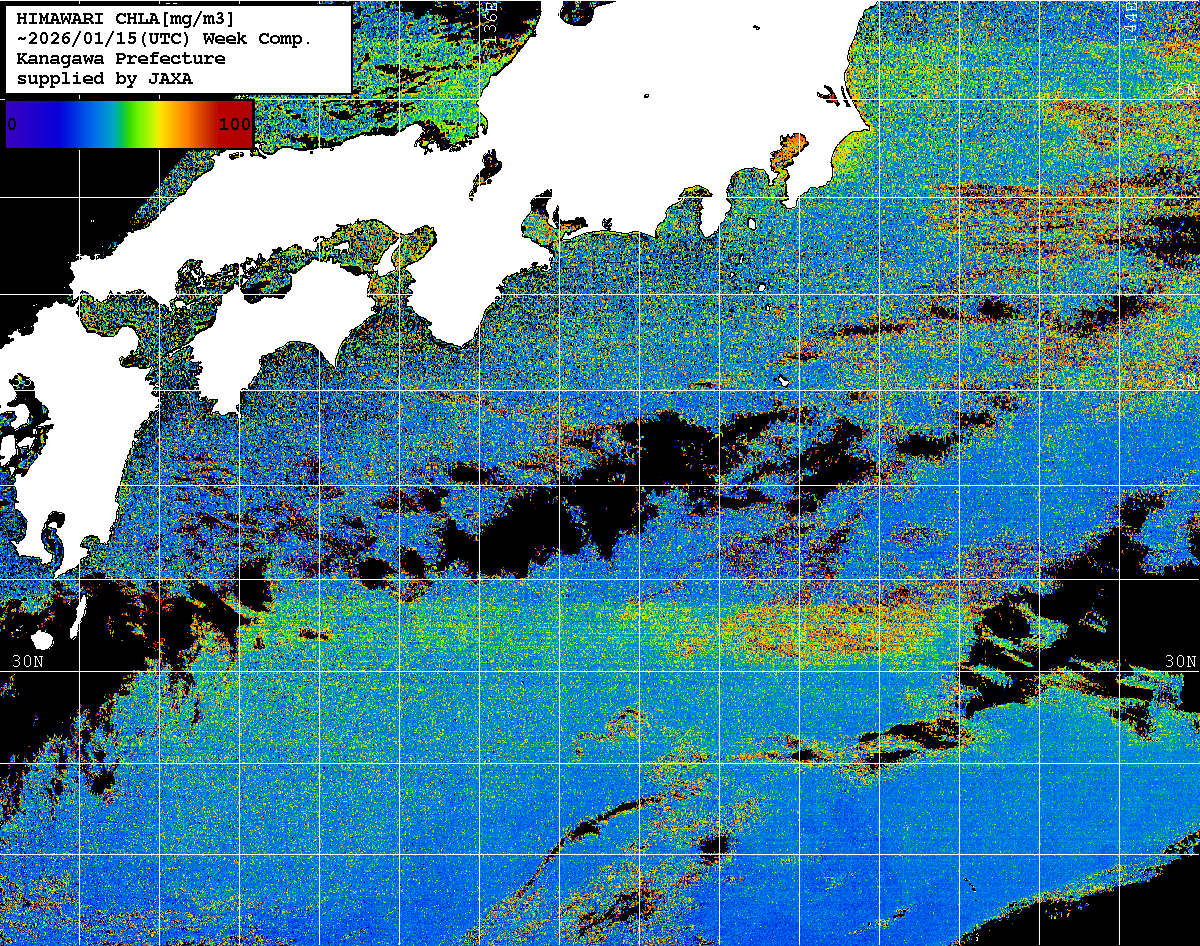Click the 0 label on color scale
Image resolution: width=1200 pixels, height=946 pixels.
click(12, 125)
